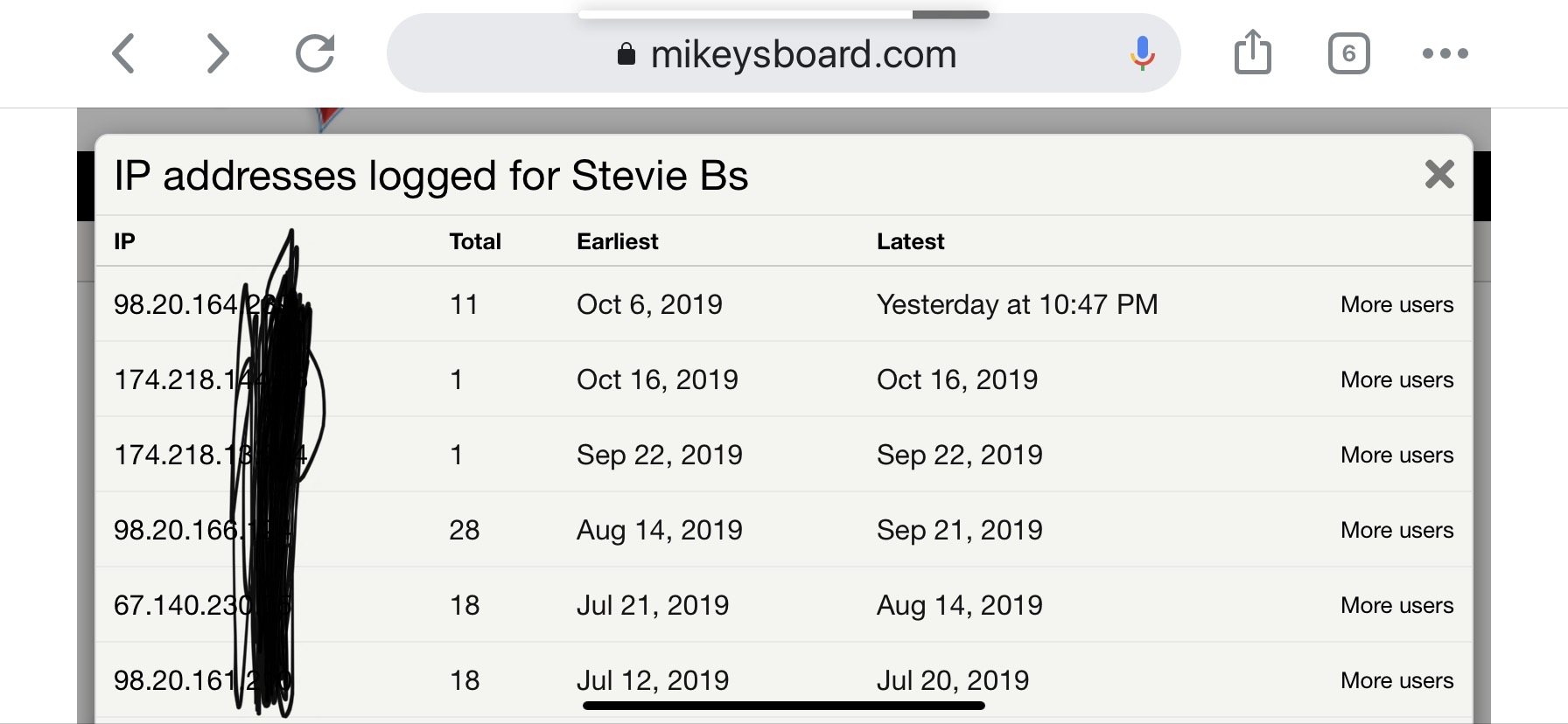Click the Total column header
The width and height of the screenshot is (1568, 724).
pos(474,241)
